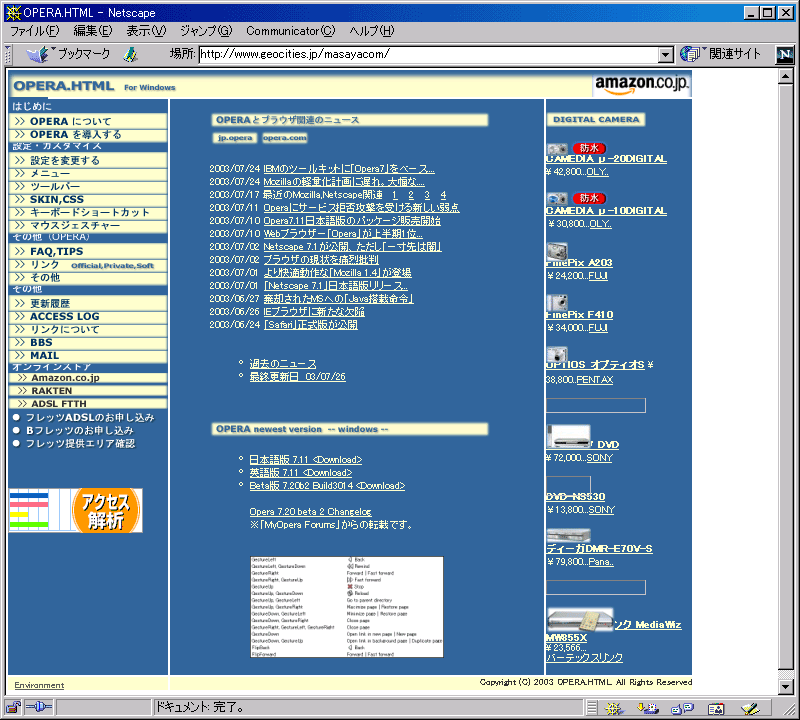
Task: Open the FAQ,TIPS sidebar link
Action: [x=88, y=251]
